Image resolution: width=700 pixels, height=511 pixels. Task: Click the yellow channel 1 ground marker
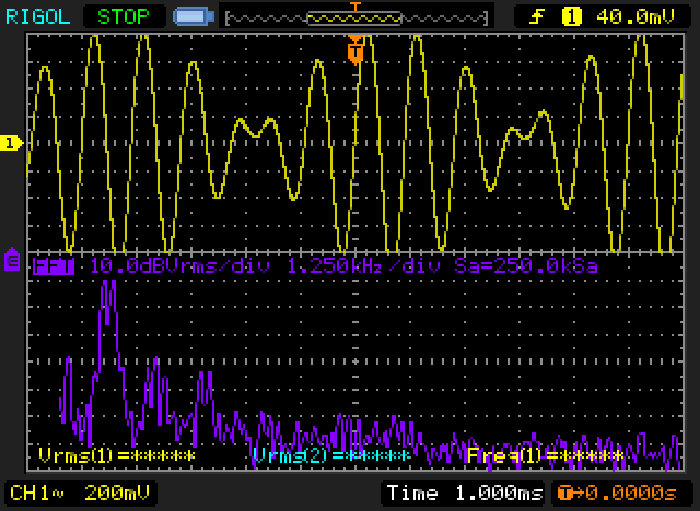coord(11,144)
